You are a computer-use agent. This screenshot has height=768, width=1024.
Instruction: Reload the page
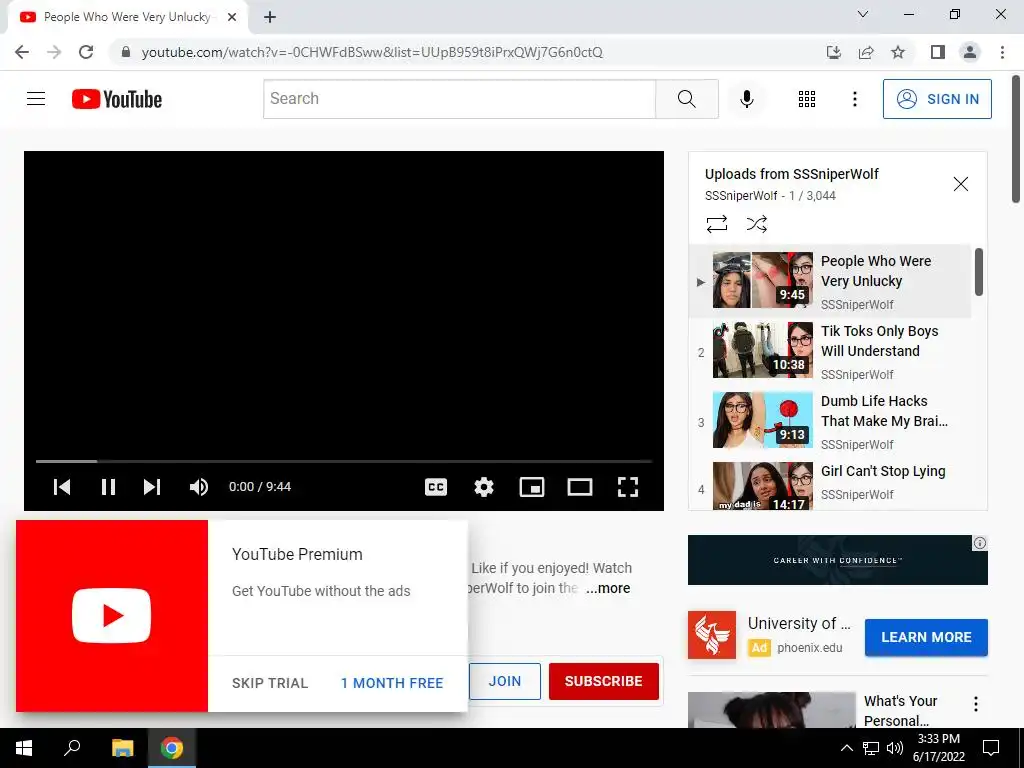click(x=86, y=52)
